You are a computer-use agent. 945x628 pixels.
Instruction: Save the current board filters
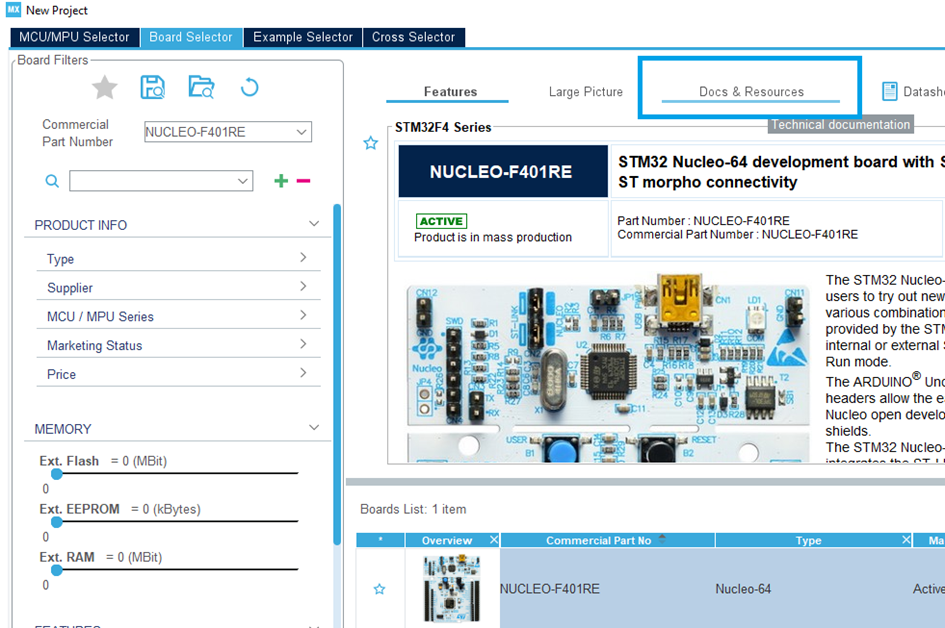tap(152, 88)
